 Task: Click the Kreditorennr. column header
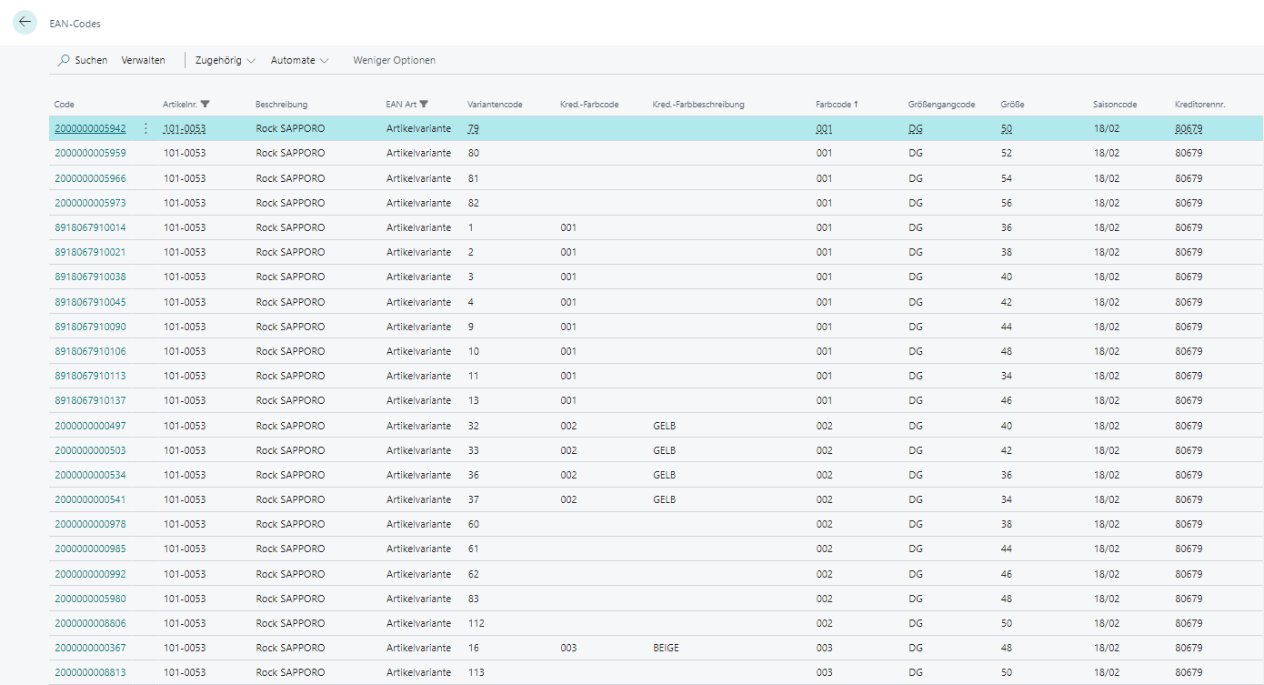1199,104
